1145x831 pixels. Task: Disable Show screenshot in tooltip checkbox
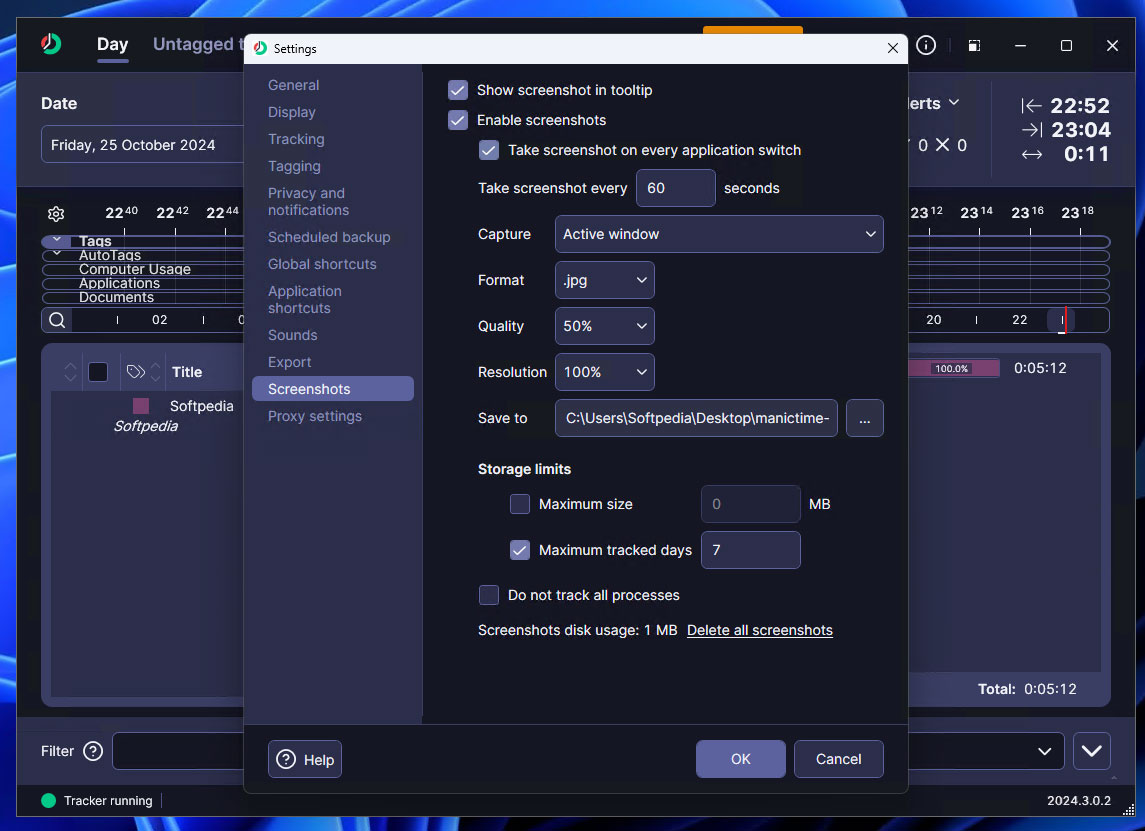coord(458,90)
